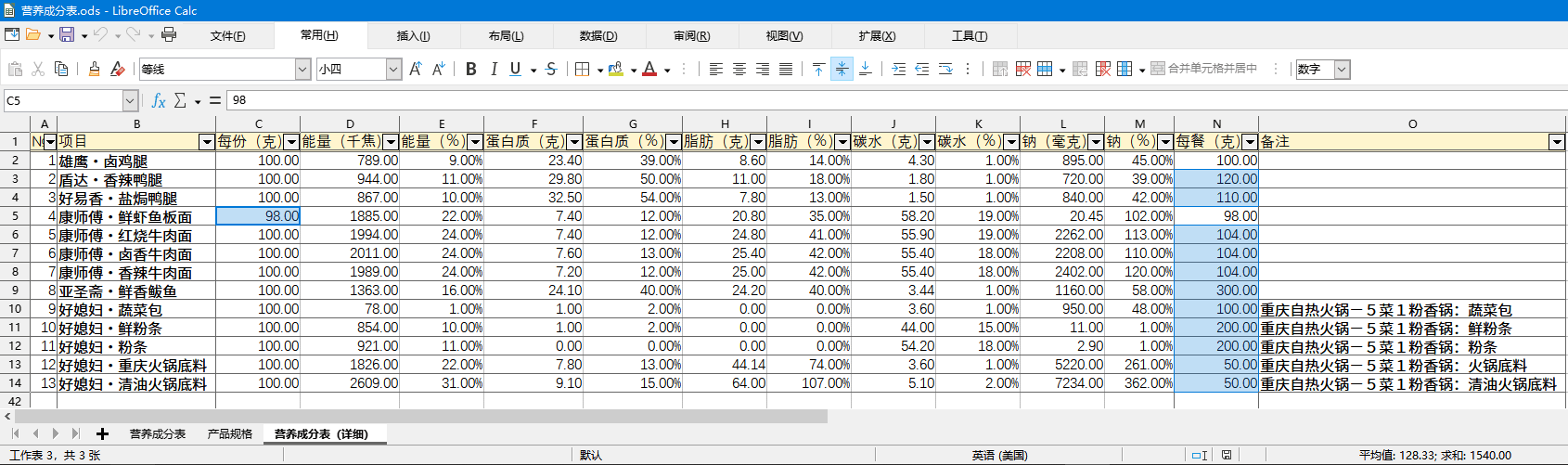
Task: Click the Save document icon
Action: point(67,35)
